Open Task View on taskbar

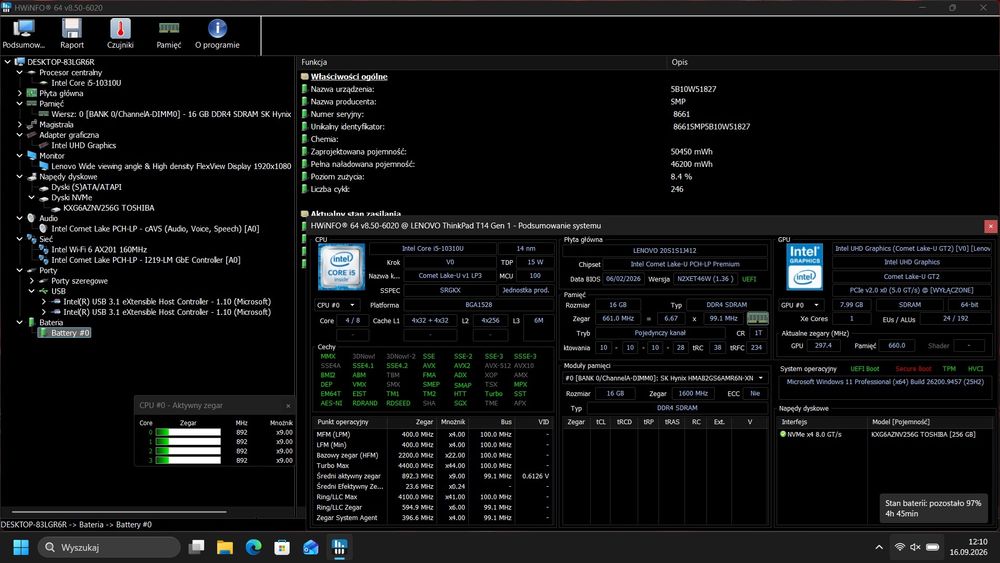click(196, 548)
